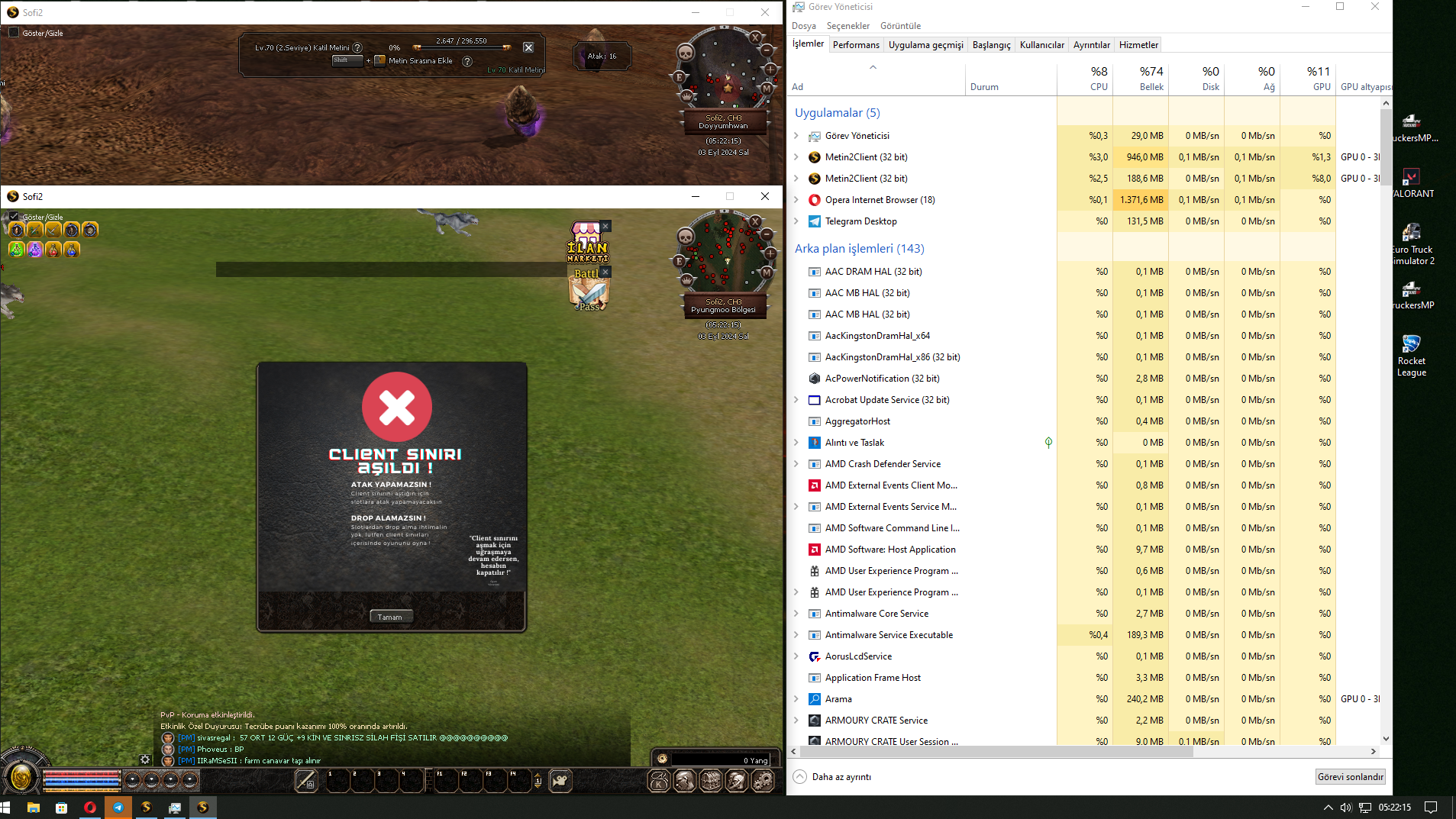Expand the Arama process row

tap(796, 699)
